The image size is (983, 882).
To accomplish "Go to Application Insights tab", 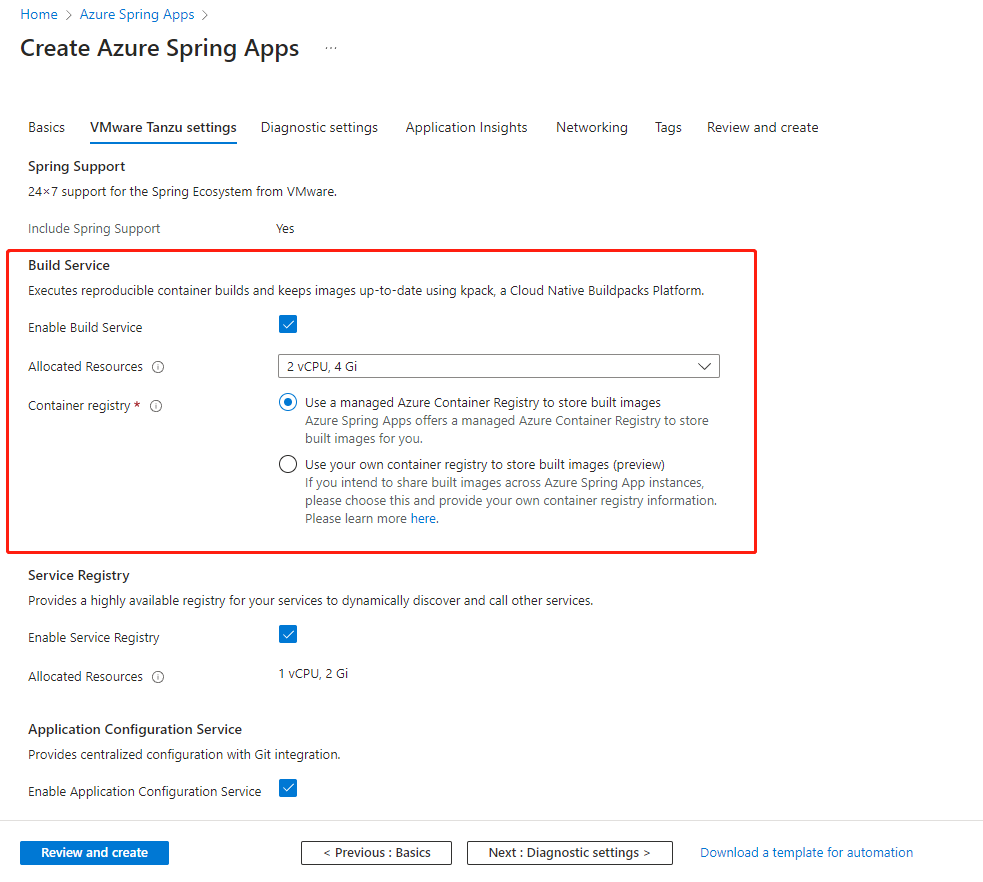I will coord(466,128).
